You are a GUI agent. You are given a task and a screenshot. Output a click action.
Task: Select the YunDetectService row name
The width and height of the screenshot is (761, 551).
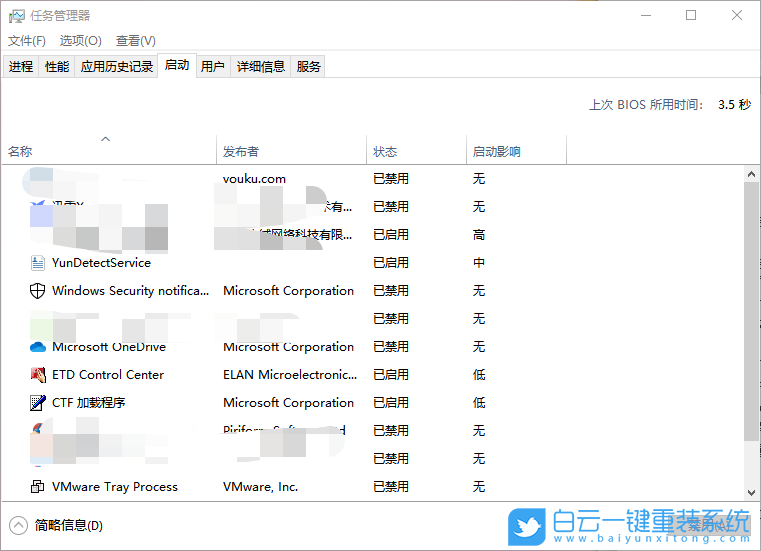(x=101, y=263)
